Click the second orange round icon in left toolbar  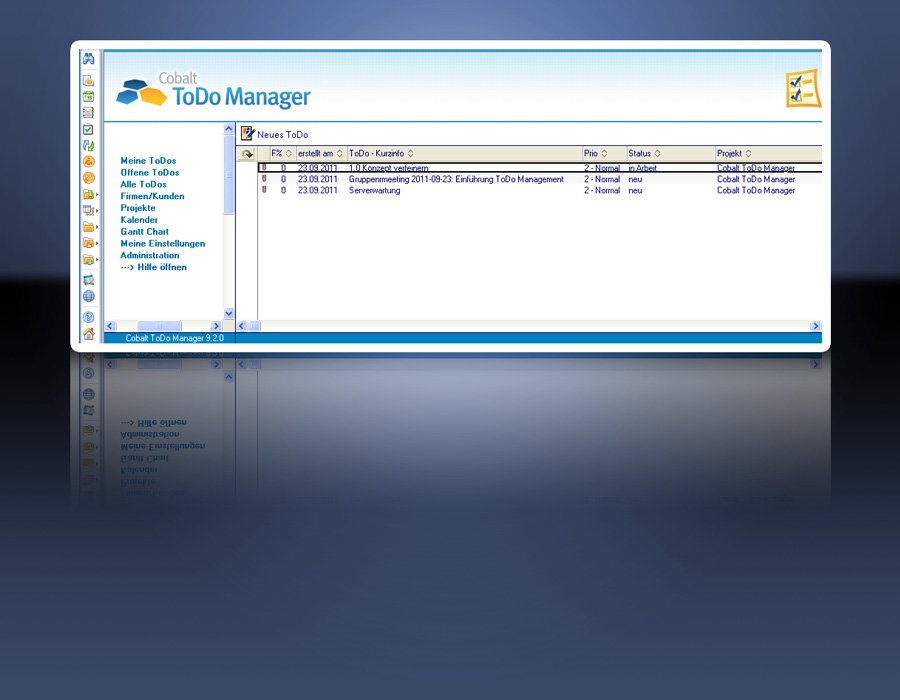coord(88,178)
